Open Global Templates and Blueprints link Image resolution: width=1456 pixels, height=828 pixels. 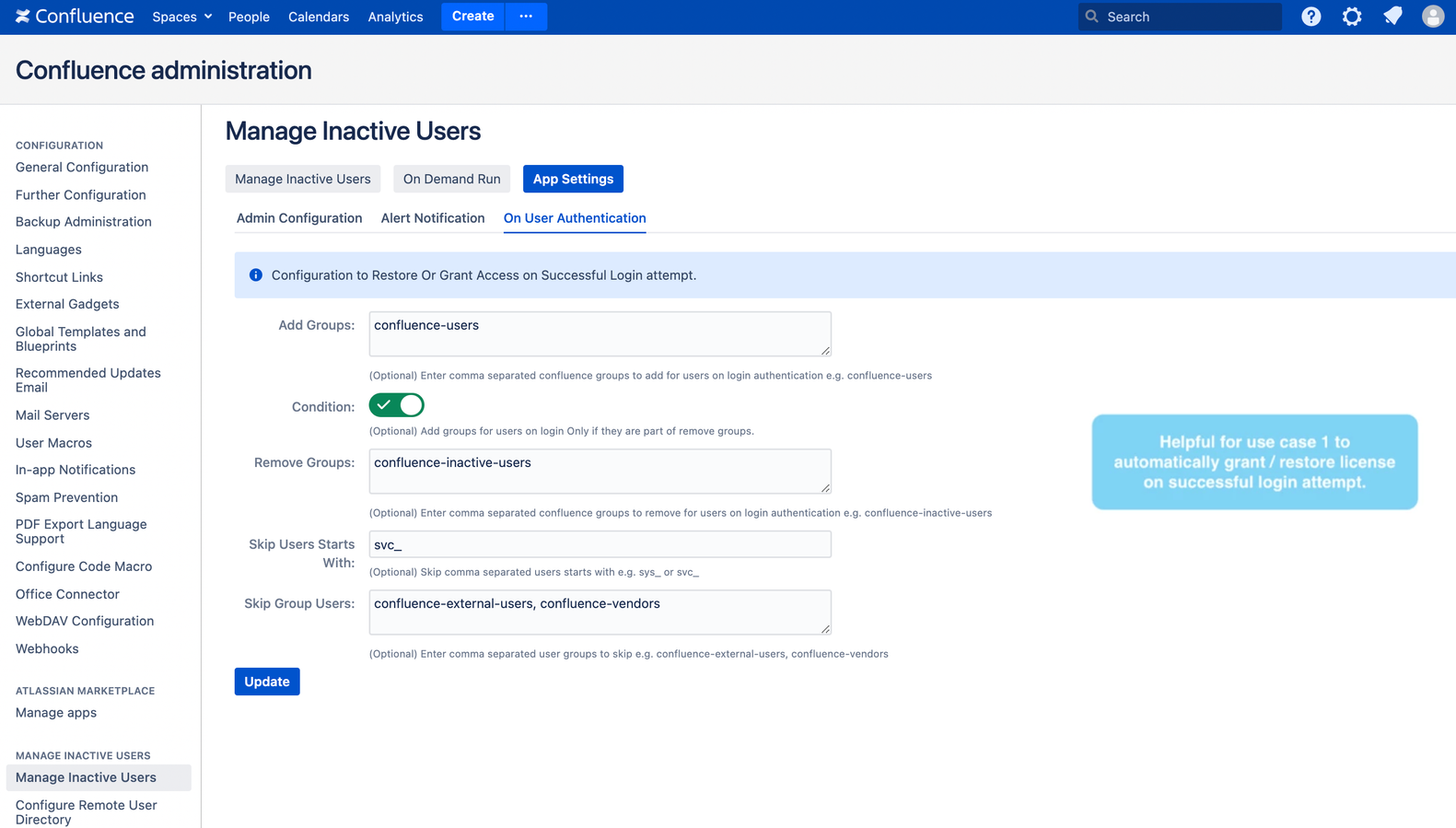coord(81,339)
